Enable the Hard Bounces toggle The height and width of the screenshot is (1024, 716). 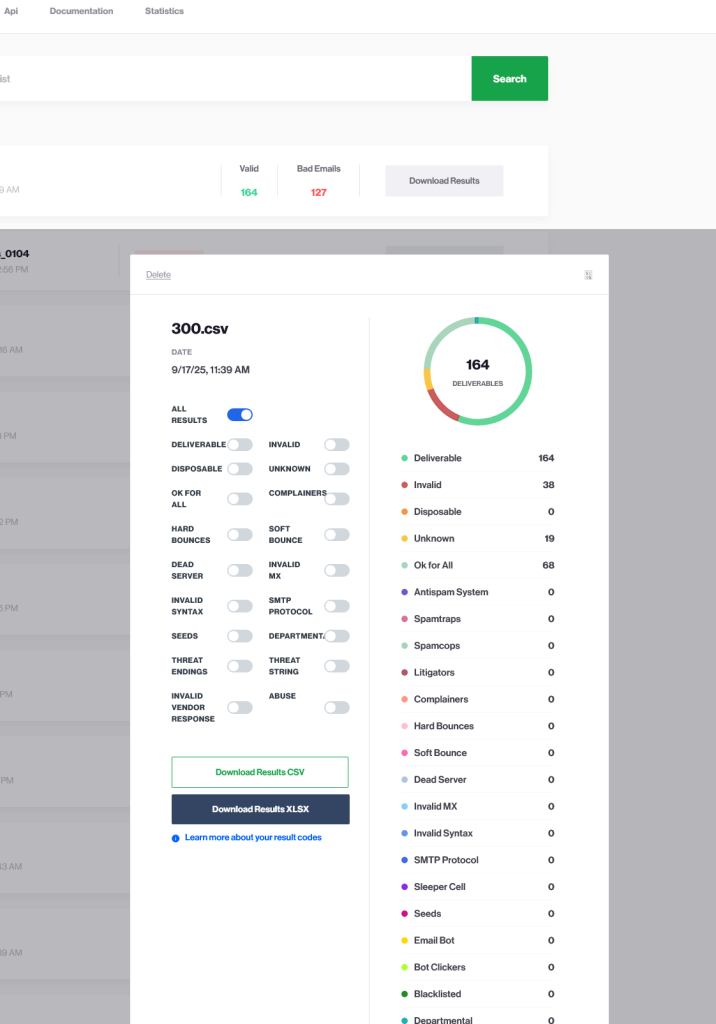240,535
